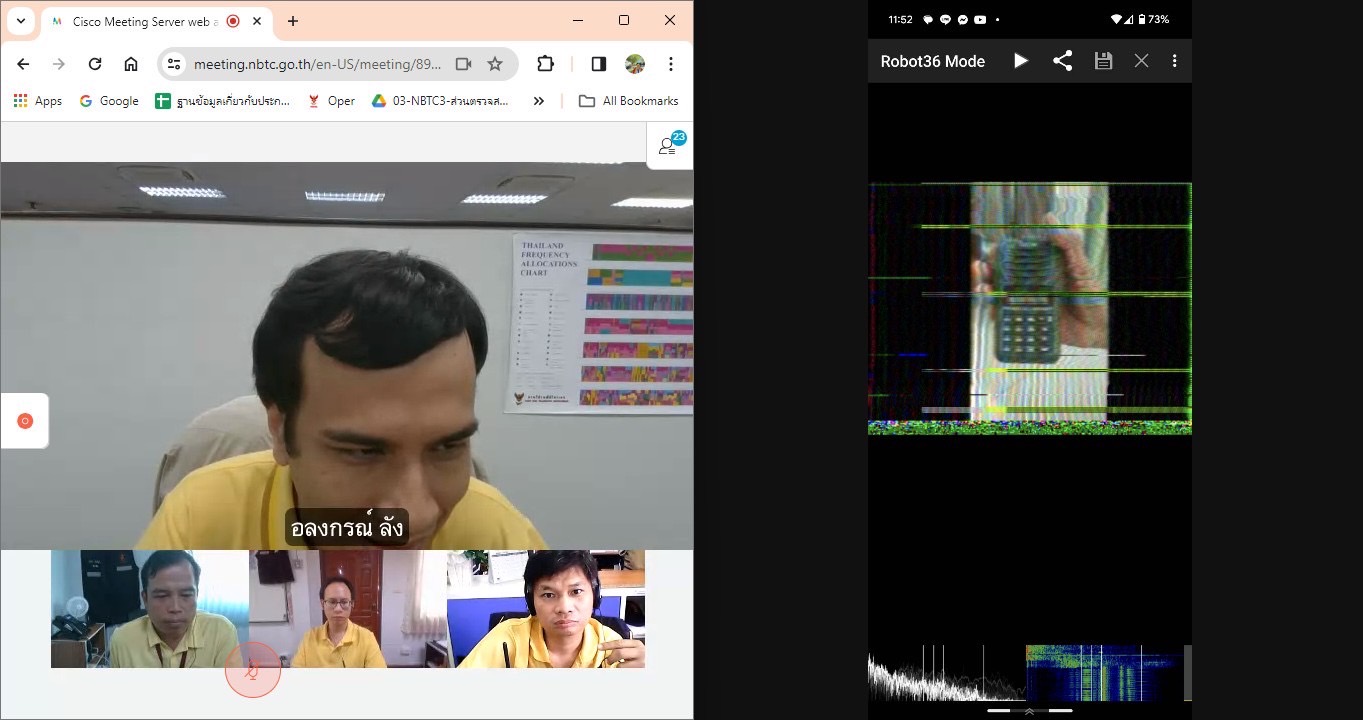Viewport: 1363px width, 720px height.
Task: Reload the meeting page
Action: click(95, 64)
